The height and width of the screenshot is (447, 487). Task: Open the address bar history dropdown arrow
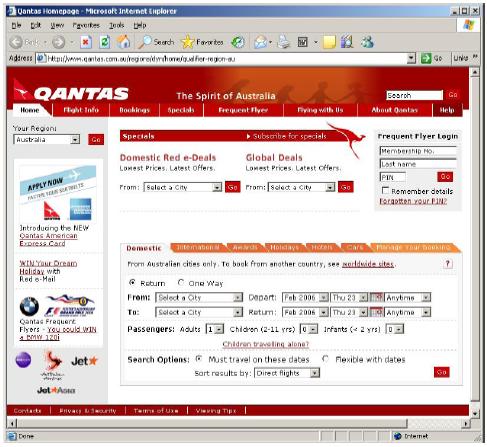[x=411, y=58]
